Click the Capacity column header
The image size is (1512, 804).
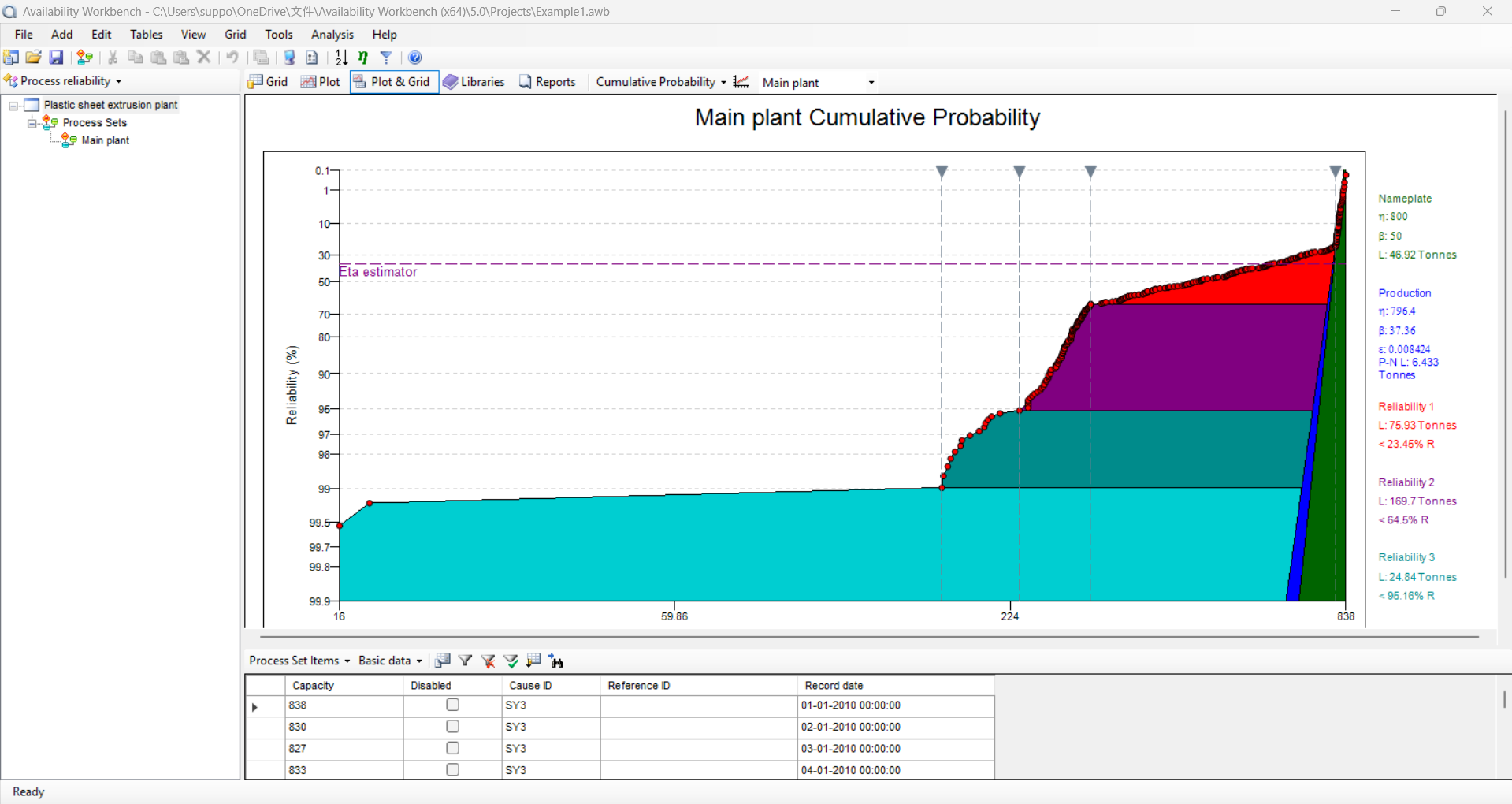click(x=344, y=686)
